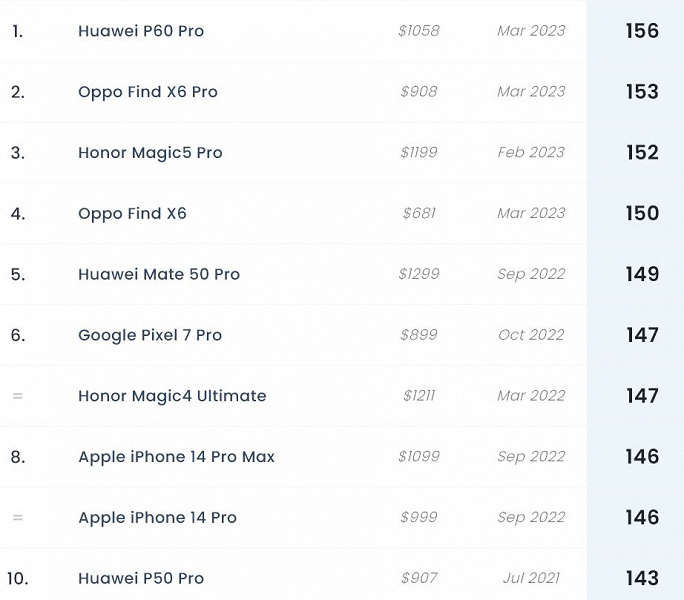Screen dimensions: 684x600
Task: Select the Oppo Find X6 Pro link
Action: pyautogui.click(x=148, y=92)
